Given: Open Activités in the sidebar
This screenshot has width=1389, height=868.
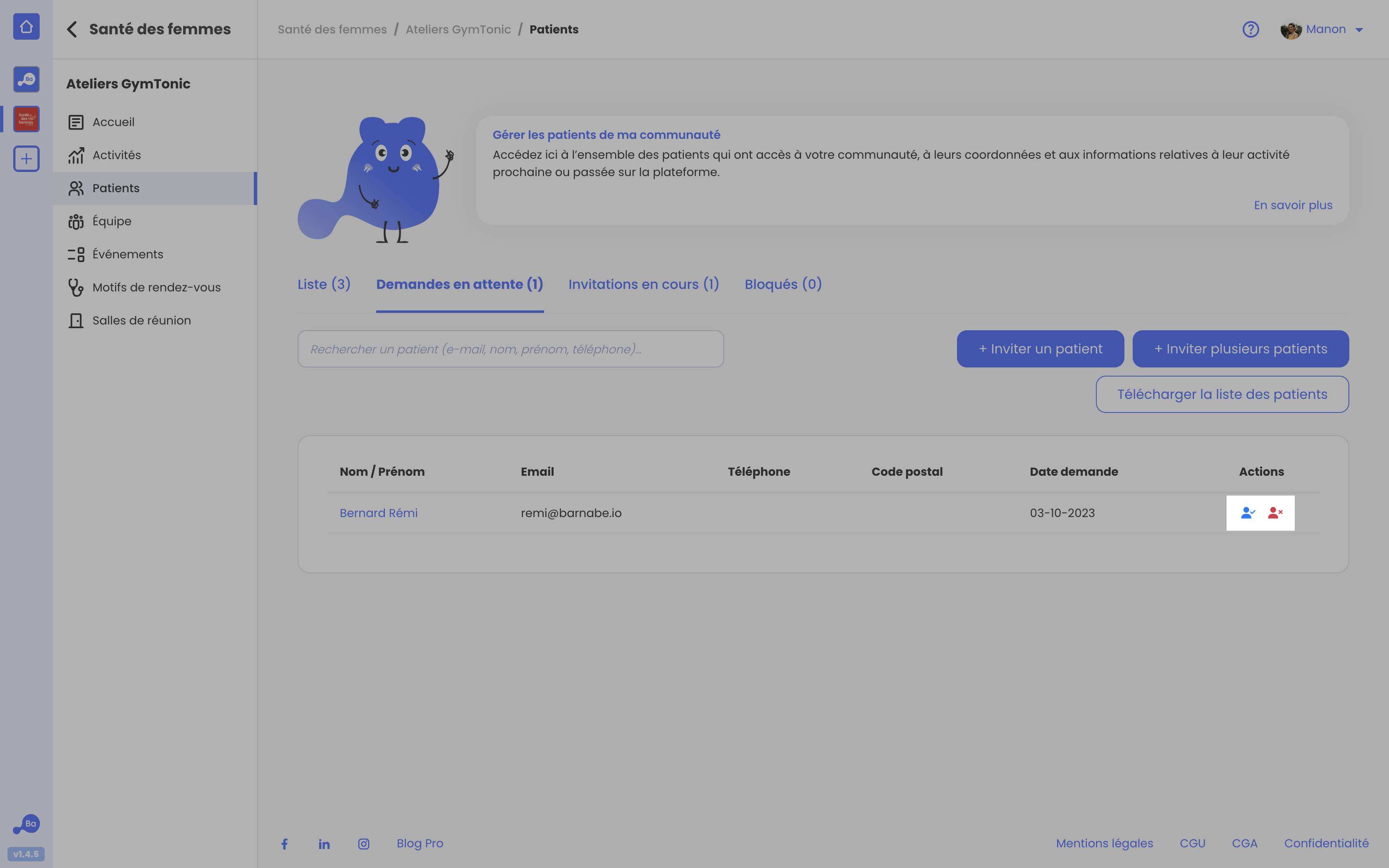Looking at the screenshot, I should pos(155,155).
